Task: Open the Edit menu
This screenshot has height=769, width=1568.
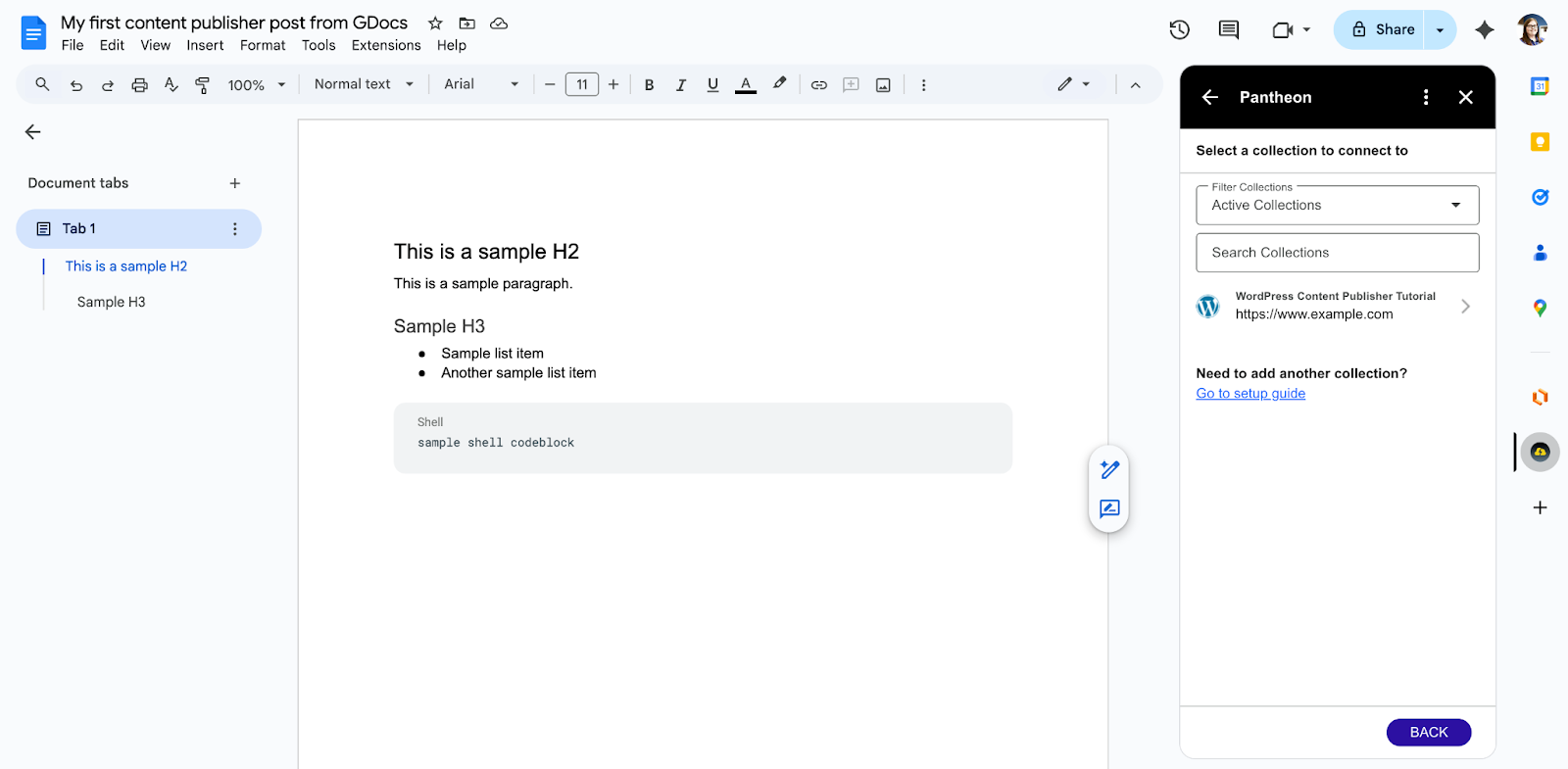Action: (x=112, y=45)
